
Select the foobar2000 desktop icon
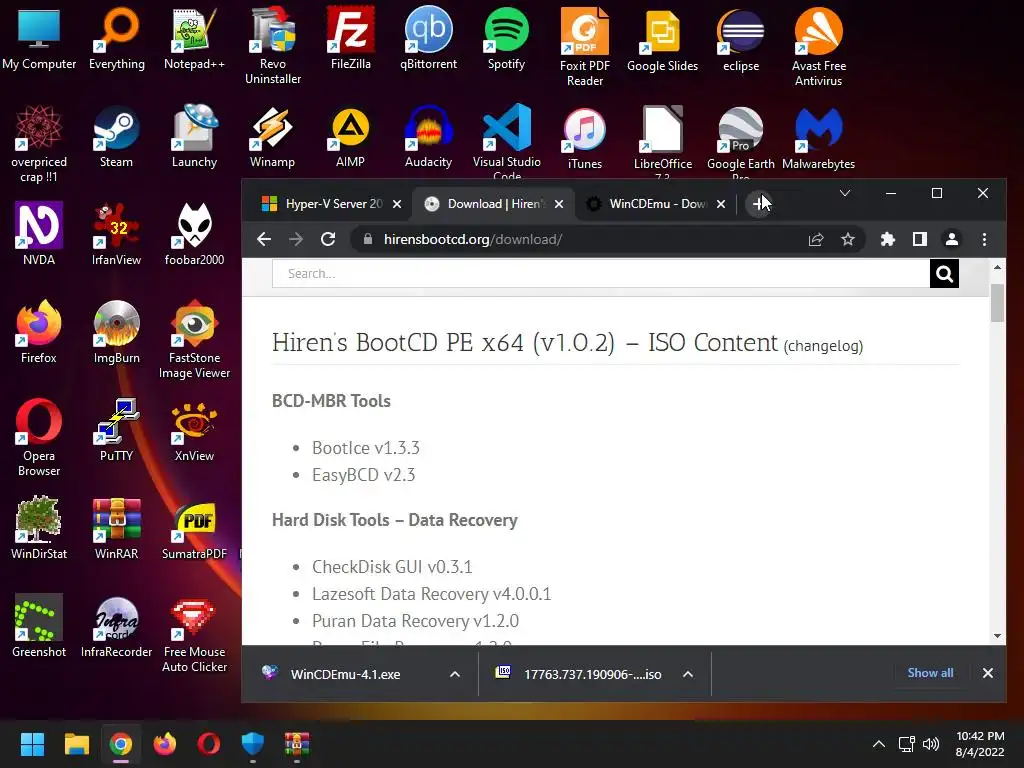(194, 234)
